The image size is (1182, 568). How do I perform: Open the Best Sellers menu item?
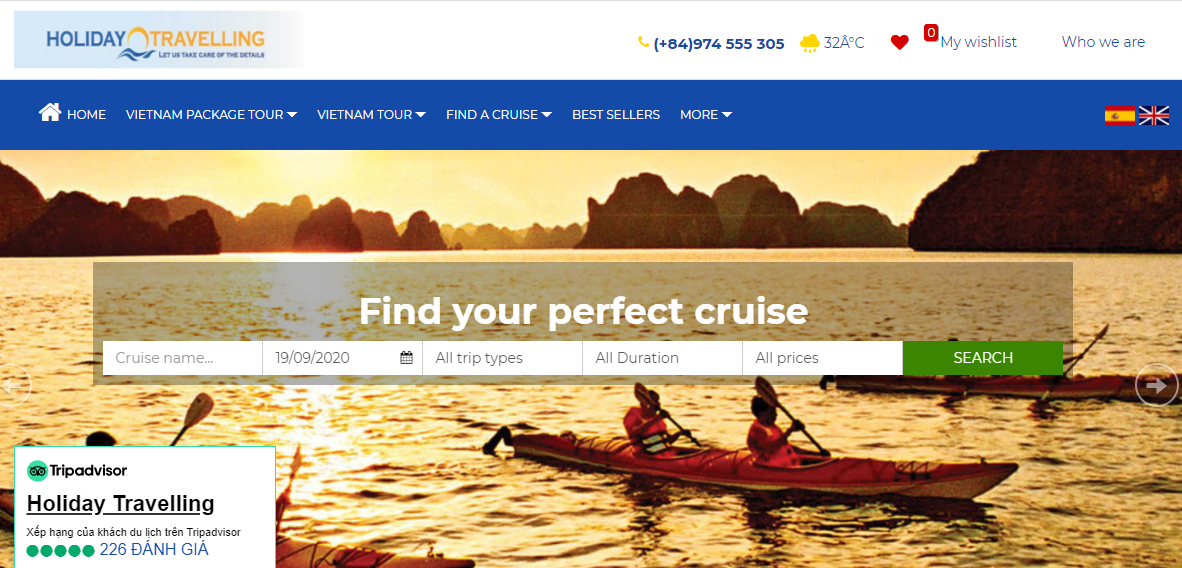tap(616, 115)
